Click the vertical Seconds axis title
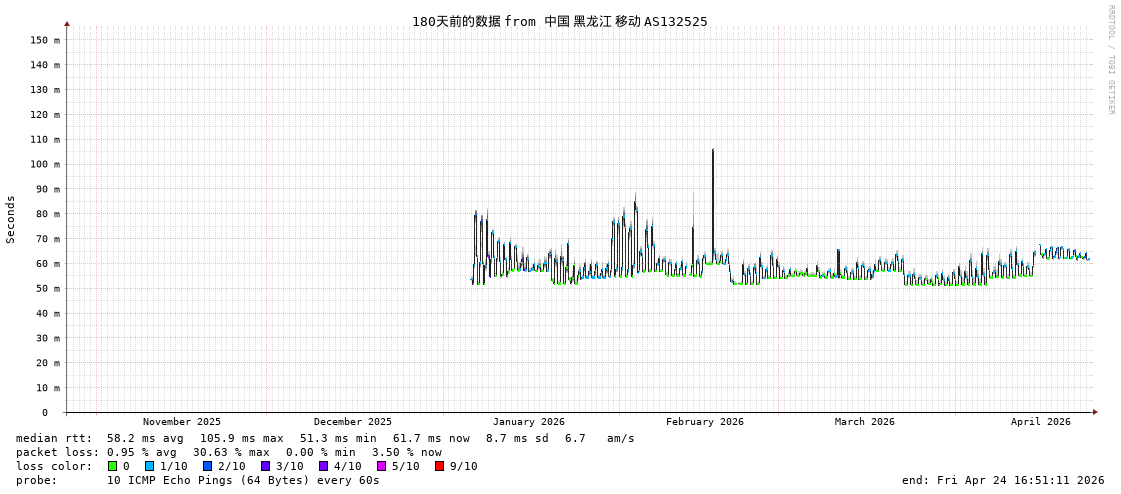This screenshot has height=494, width=1121. tap(11, 219)
